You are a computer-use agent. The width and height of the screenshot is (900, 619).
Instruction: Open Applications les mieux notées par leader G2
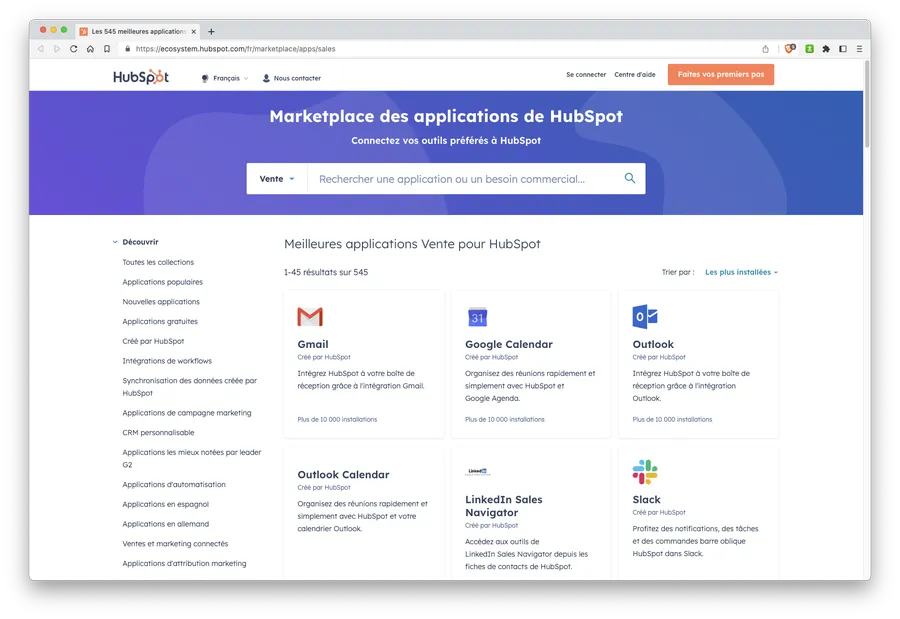point(192,458)
